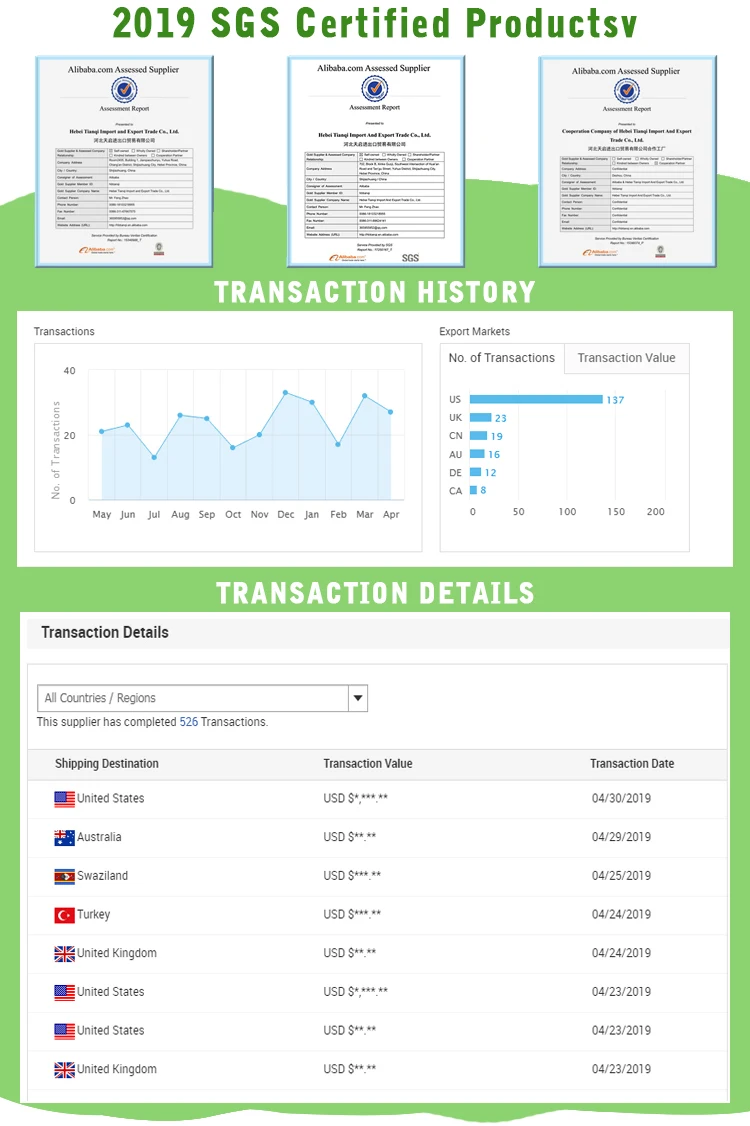Screen dimensions: 750x1126
Task: Click the CN bar showing 19
Action: 478,435
